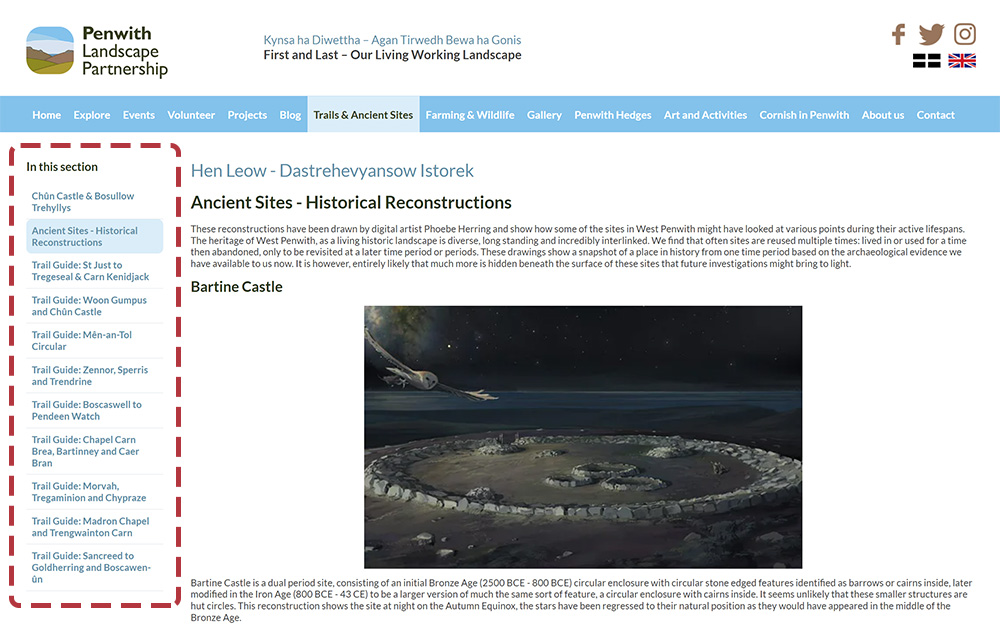Open the Twitter bird icon
This screenshot has height=644, width=1000.
931,34
